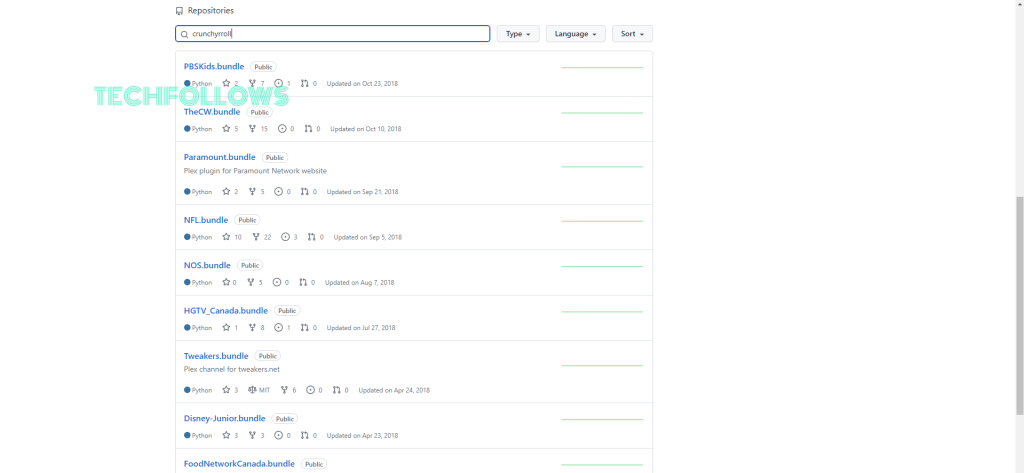Open the Language filter dropdown

click(575, 34)
